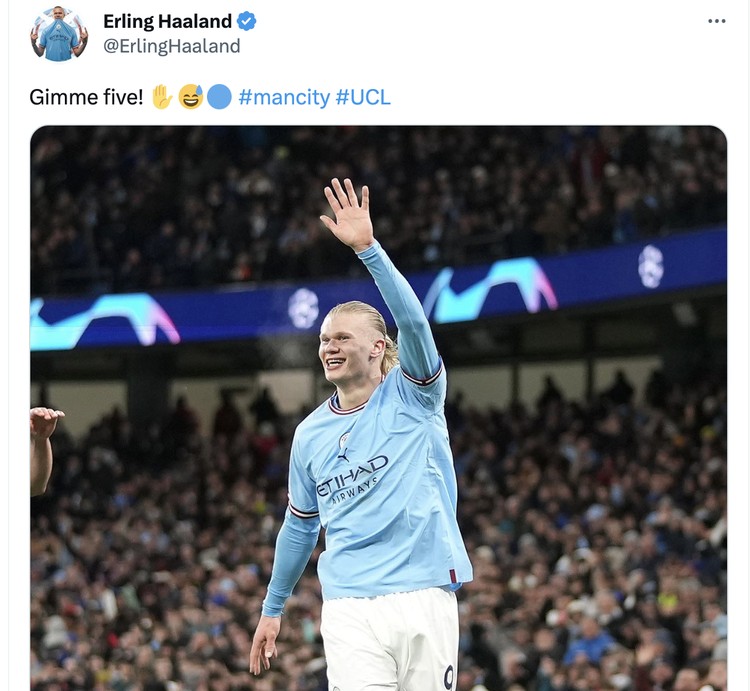750x691 pixels.
Task: Click the blue verified checkmark badge
Action: pyautogui.click(x=246, y=22)
